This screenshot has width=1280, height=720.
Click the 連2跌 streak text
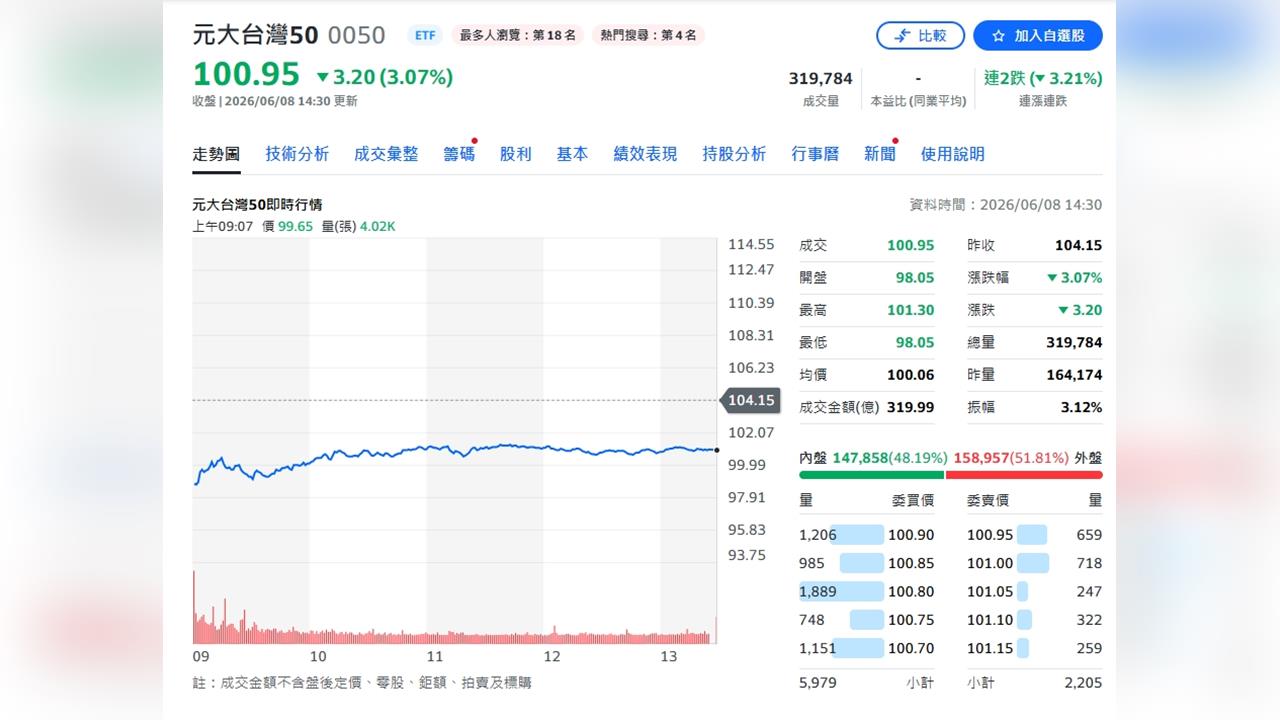click(1043, 78)
